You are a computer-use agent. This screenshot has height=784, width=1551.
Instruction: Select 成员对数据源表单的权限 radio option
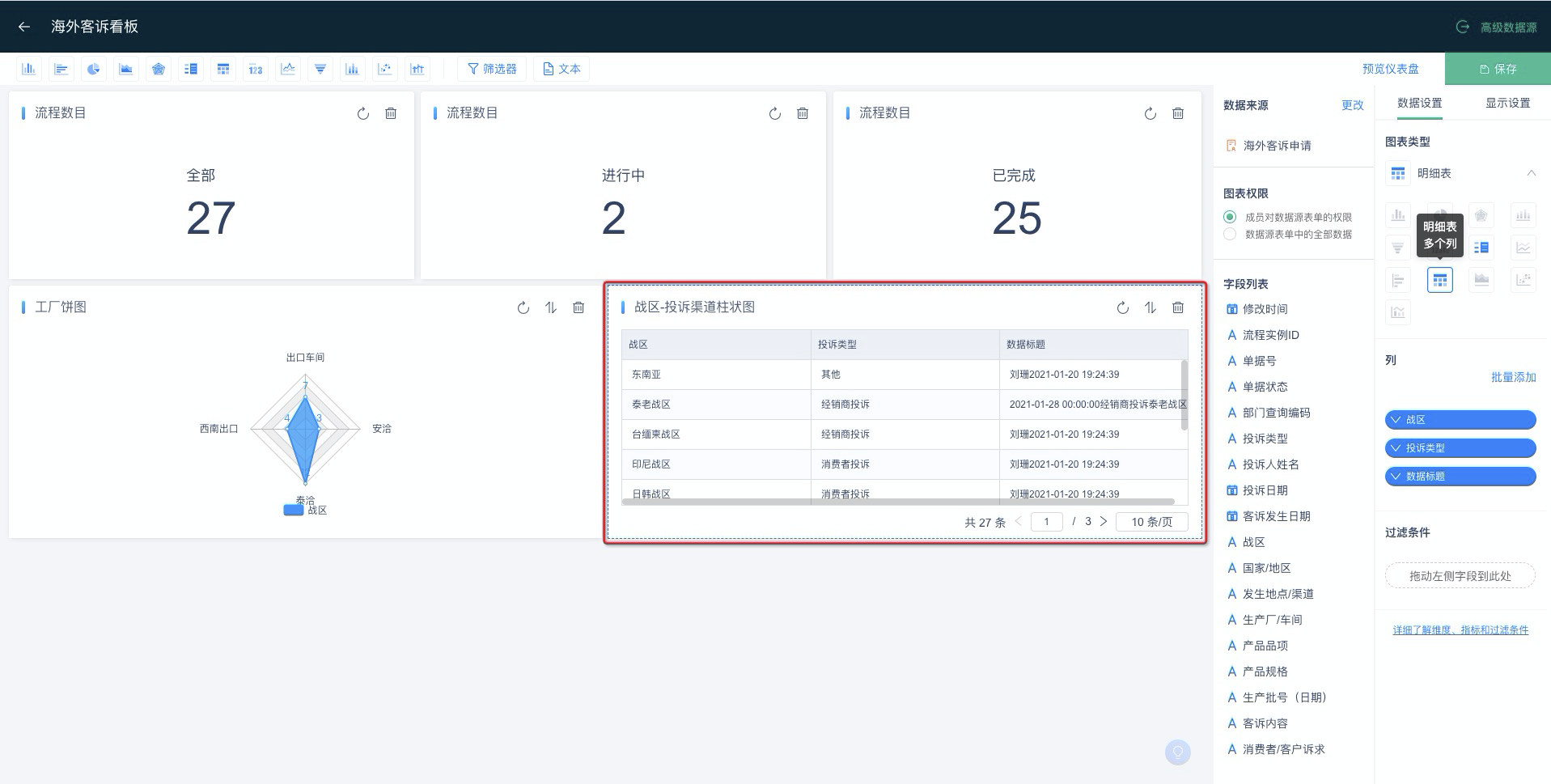click(1230, 217)
